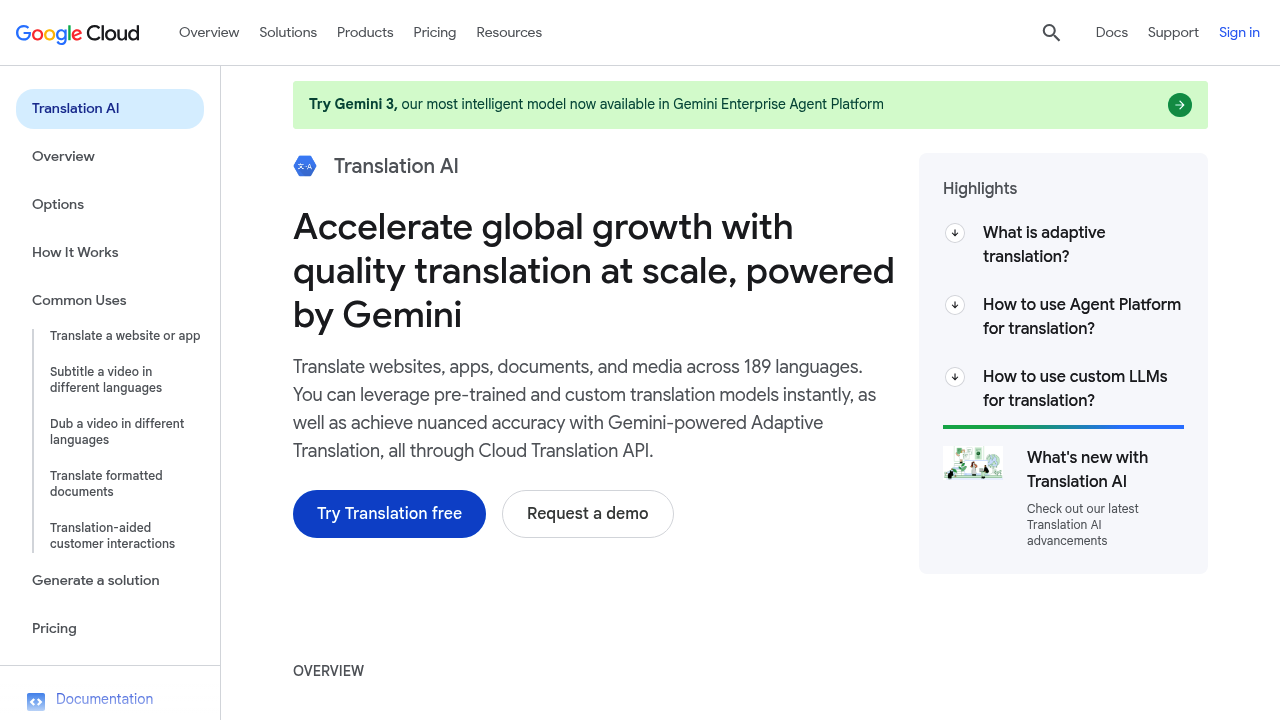This screenshot has width=1280, height=720.
Task: Open 'What's new with Translation AI' card
Action: click(x=1087, y=470)
